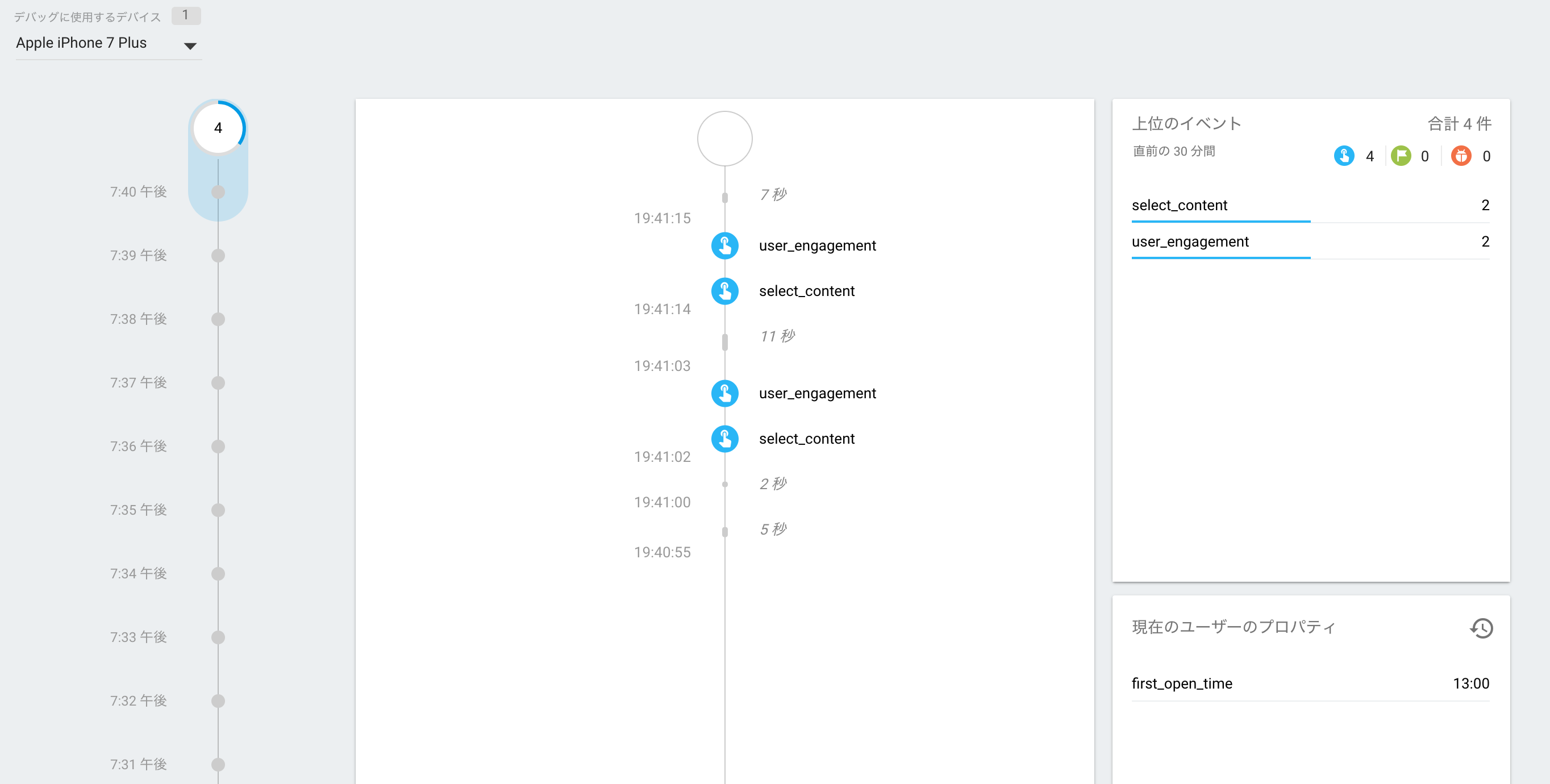Click the first_open_time user property row
The image size is (1550, 784).
(1181, 683)
